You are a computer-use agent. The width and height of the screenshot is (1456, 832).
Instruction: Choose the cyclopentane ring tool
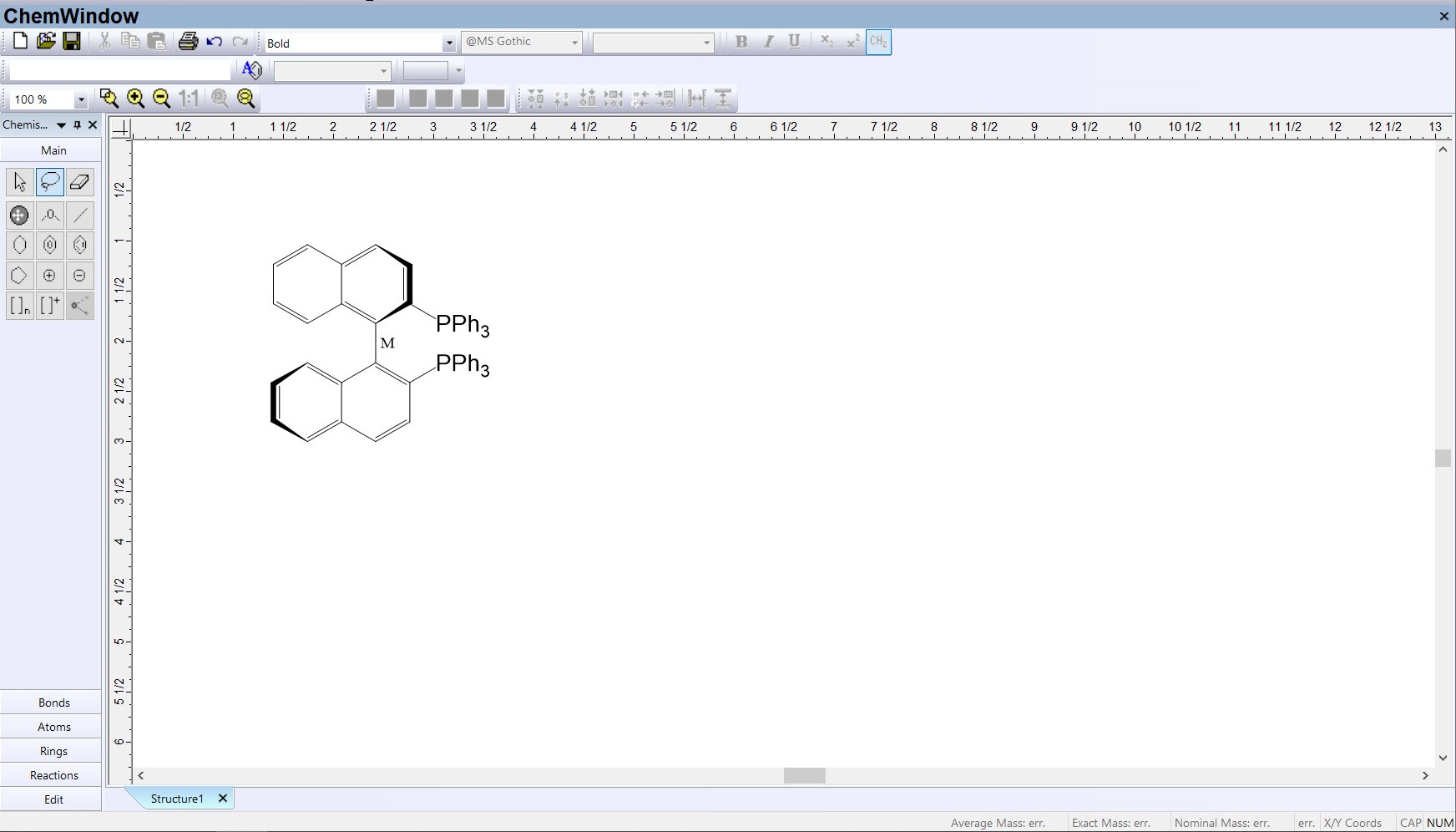pos(19,276)
